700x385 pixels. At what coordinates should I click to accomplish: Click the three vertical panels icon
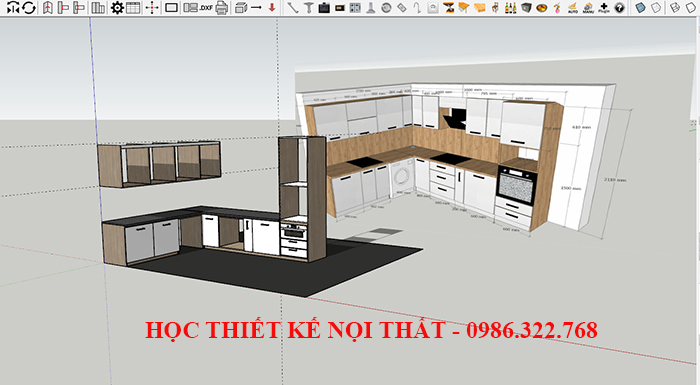[x=98, y=7]
